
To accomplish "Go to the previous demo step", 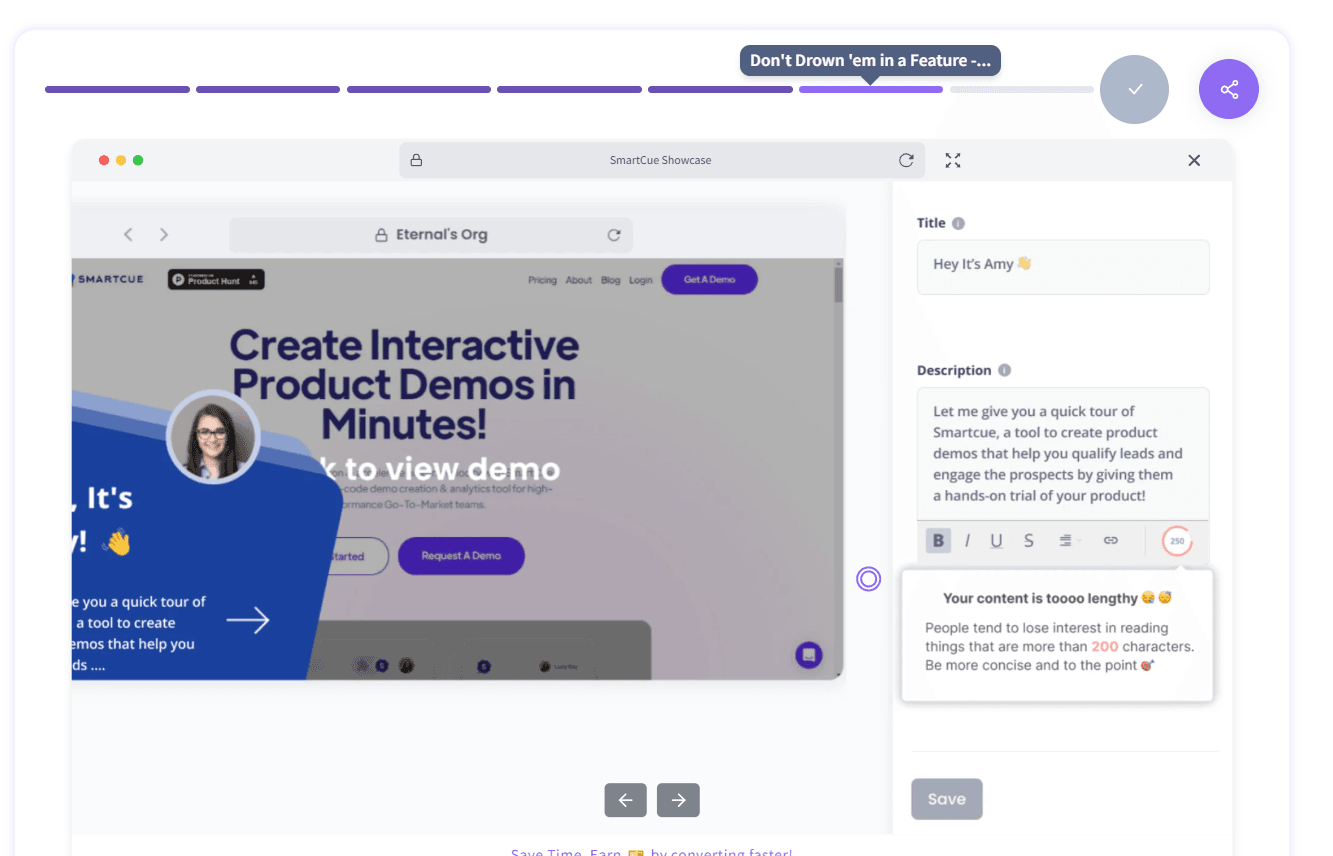I will [625, 800].
